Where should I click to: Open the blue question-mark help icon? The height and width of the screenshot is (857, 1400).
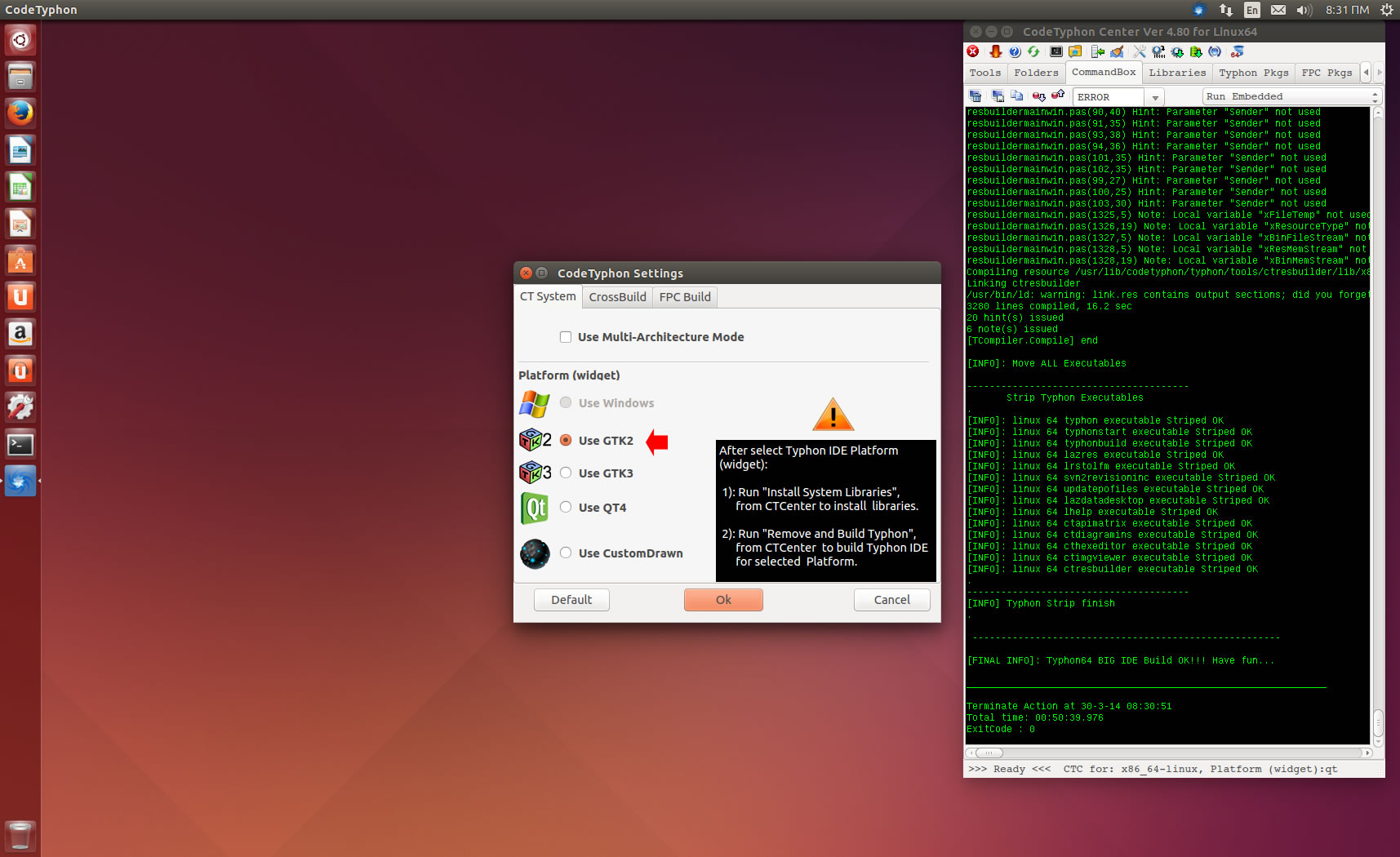pyautogui.click(x=1015, y=51)
